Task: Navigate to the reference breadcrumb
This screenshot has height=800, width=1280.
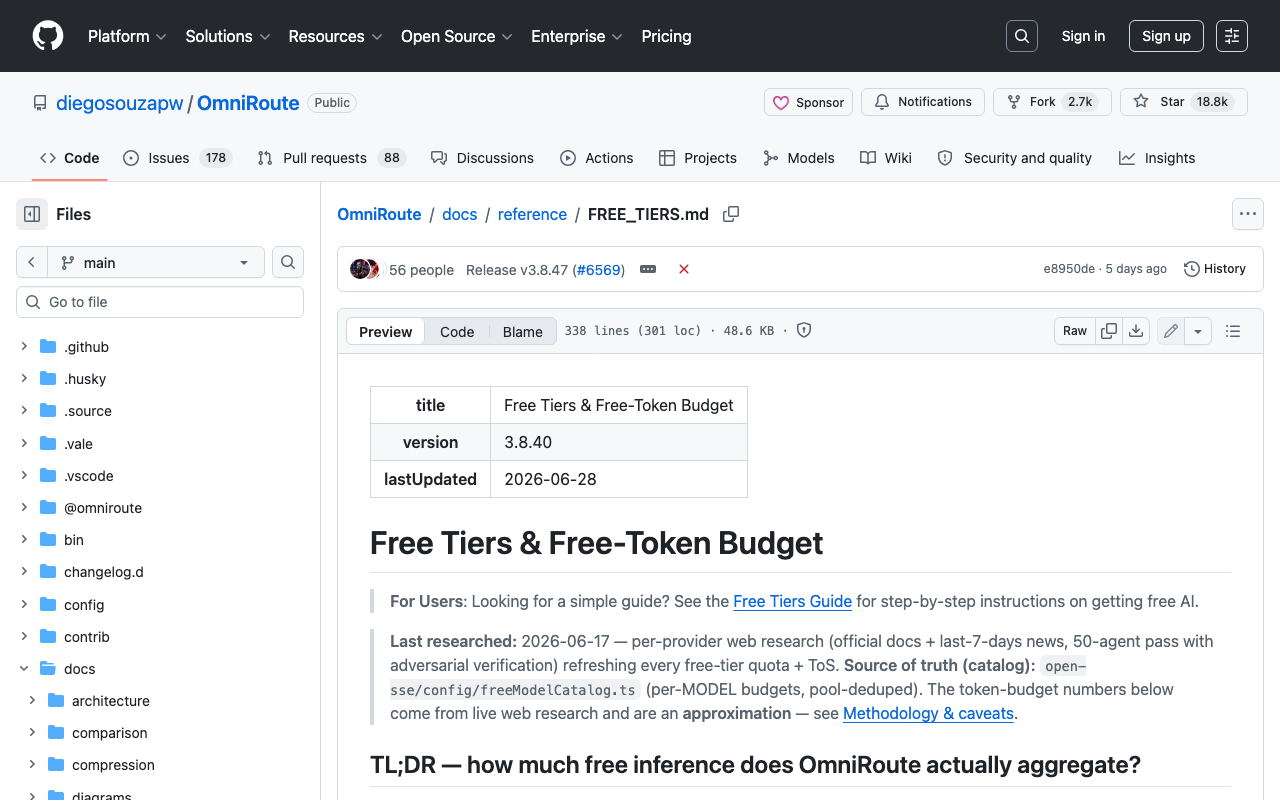Action: [x=532, y=214]
